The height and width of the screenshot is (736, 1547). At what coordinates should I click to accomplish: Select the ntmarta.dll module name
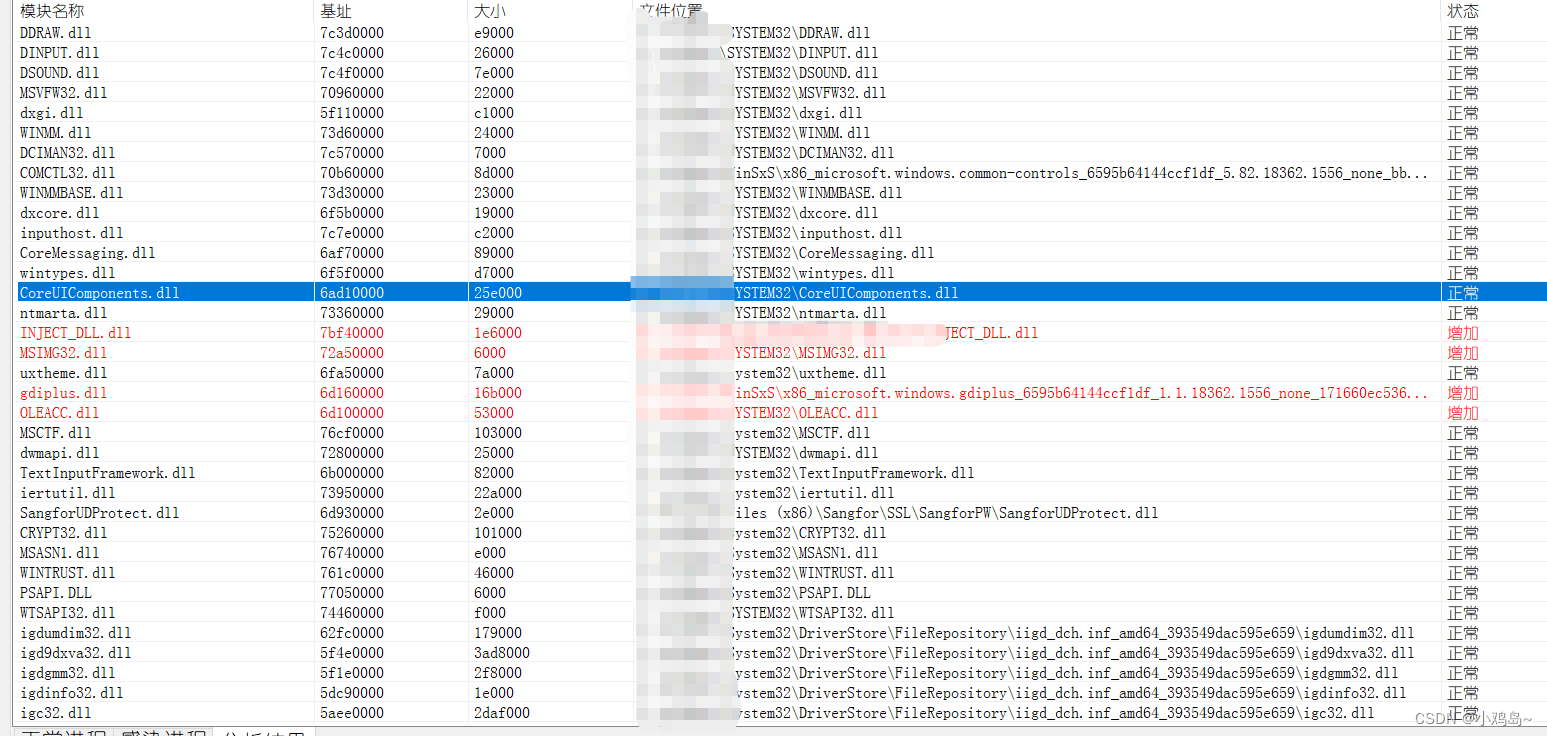(63, 312)
